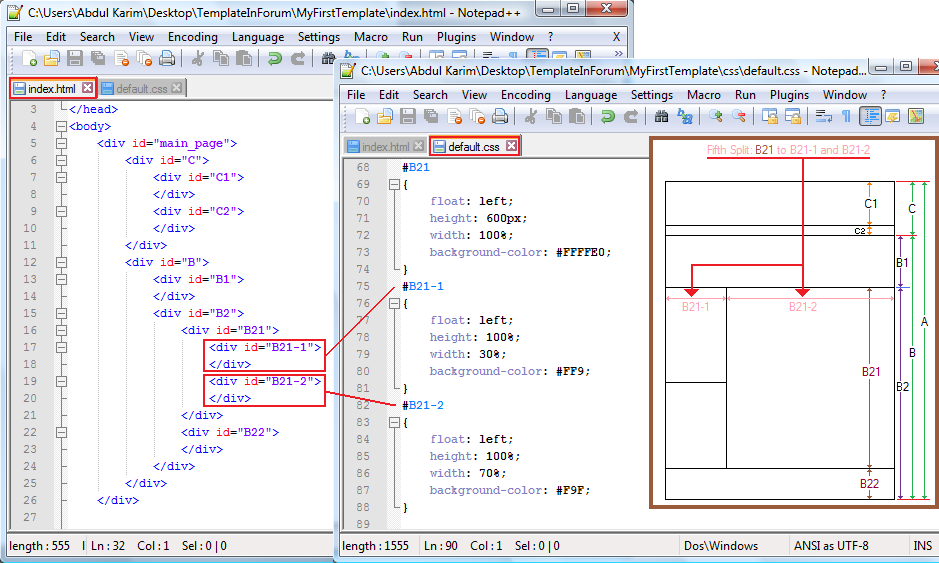The height and width of the screenshot is (563, 939).
Task: Collapse the #B21 CSS block fold at line 69
Action: tap(393, 185)
